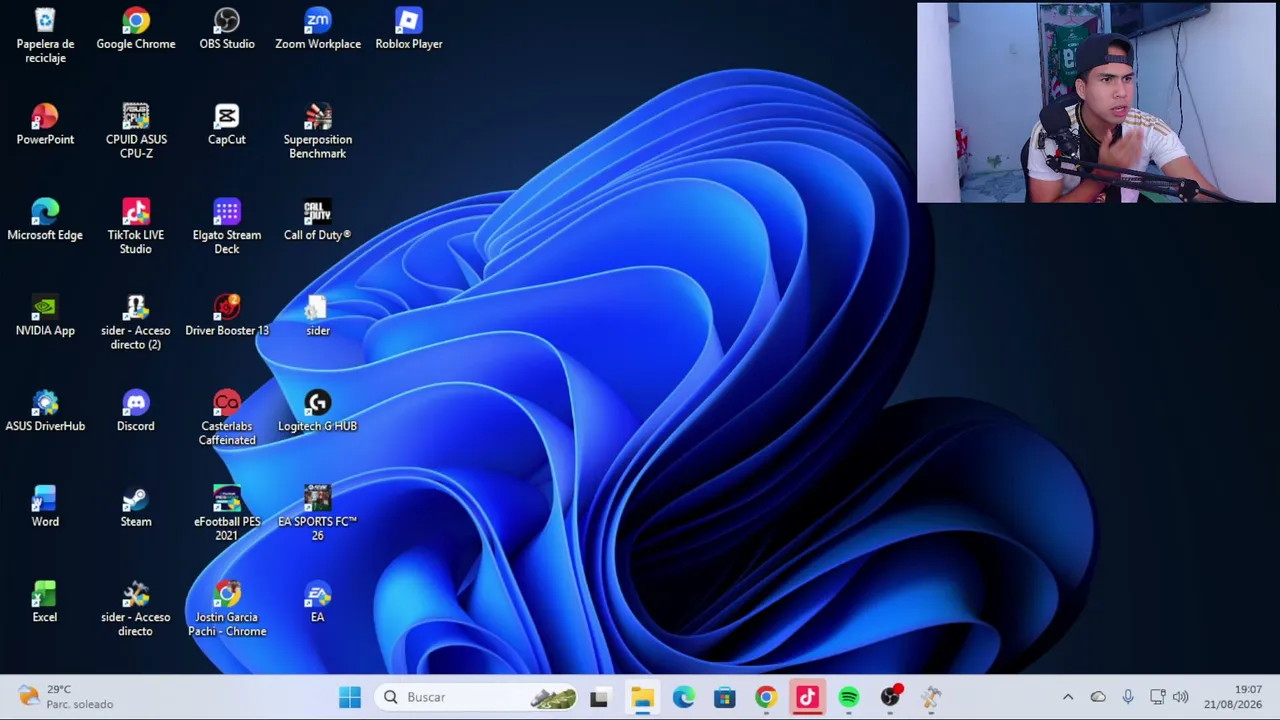Image resolution: width=1280 pixels, height=720 pixels.
Task: Select the CPUID ASUS CPU-Z icon
Action: [x=136, y=130]
